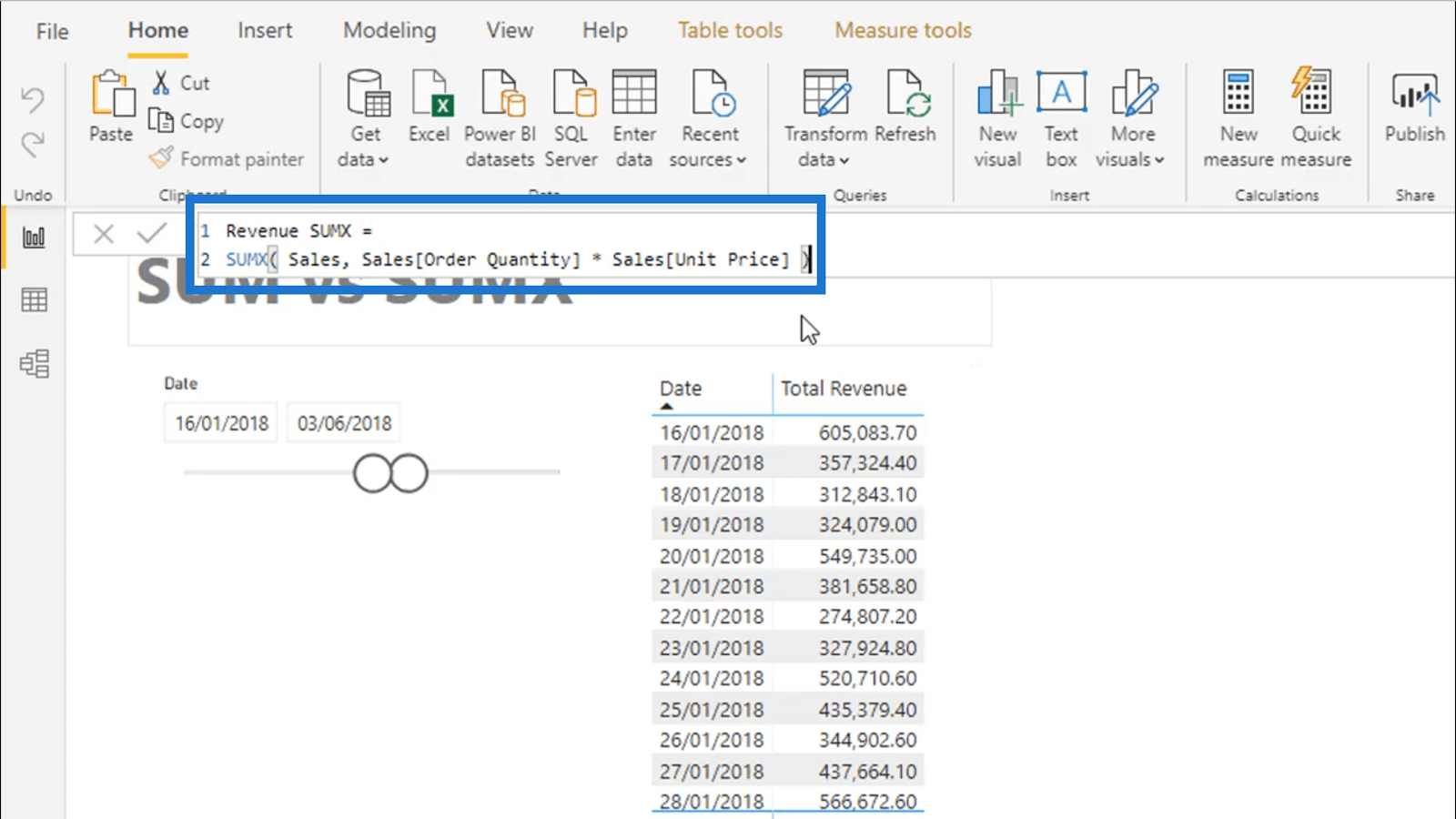Screen dimensions: 1456x819
Task: Switch to the Insert tab
Action: [265, 30]
